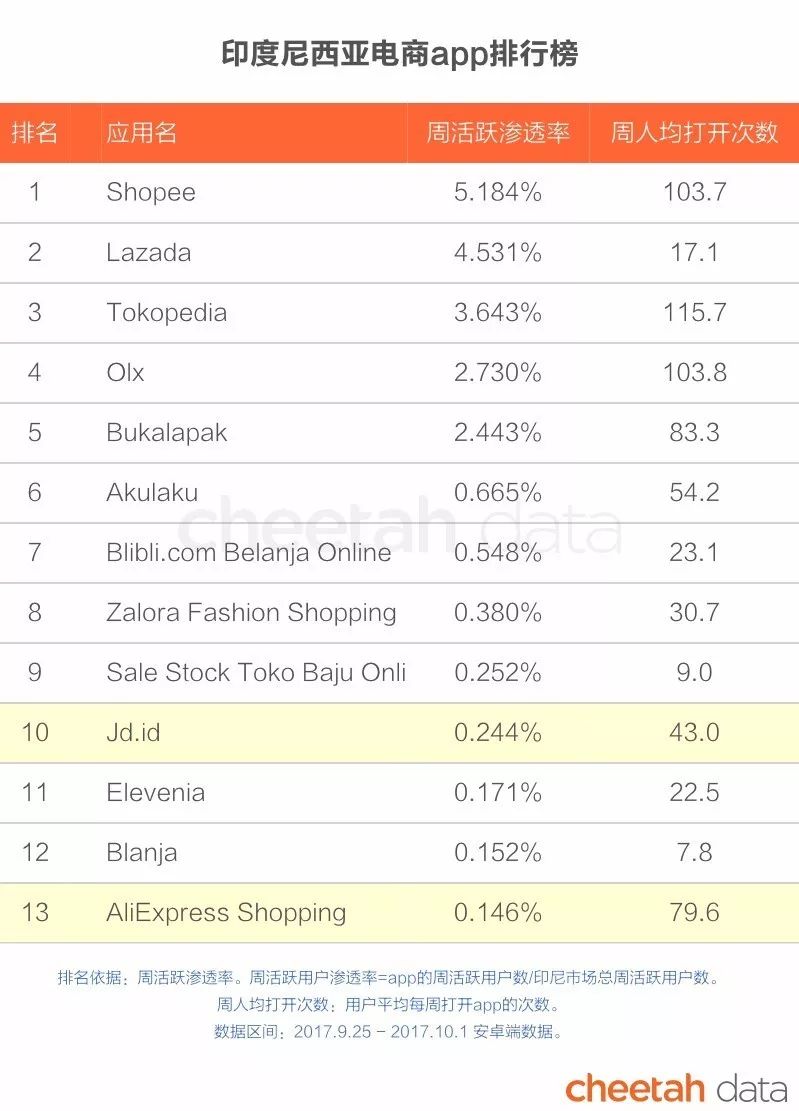Viewport: 799px width, 1111px height.
Task: Sort by 周活跃渗透率 header
Action: click(497, 132)
